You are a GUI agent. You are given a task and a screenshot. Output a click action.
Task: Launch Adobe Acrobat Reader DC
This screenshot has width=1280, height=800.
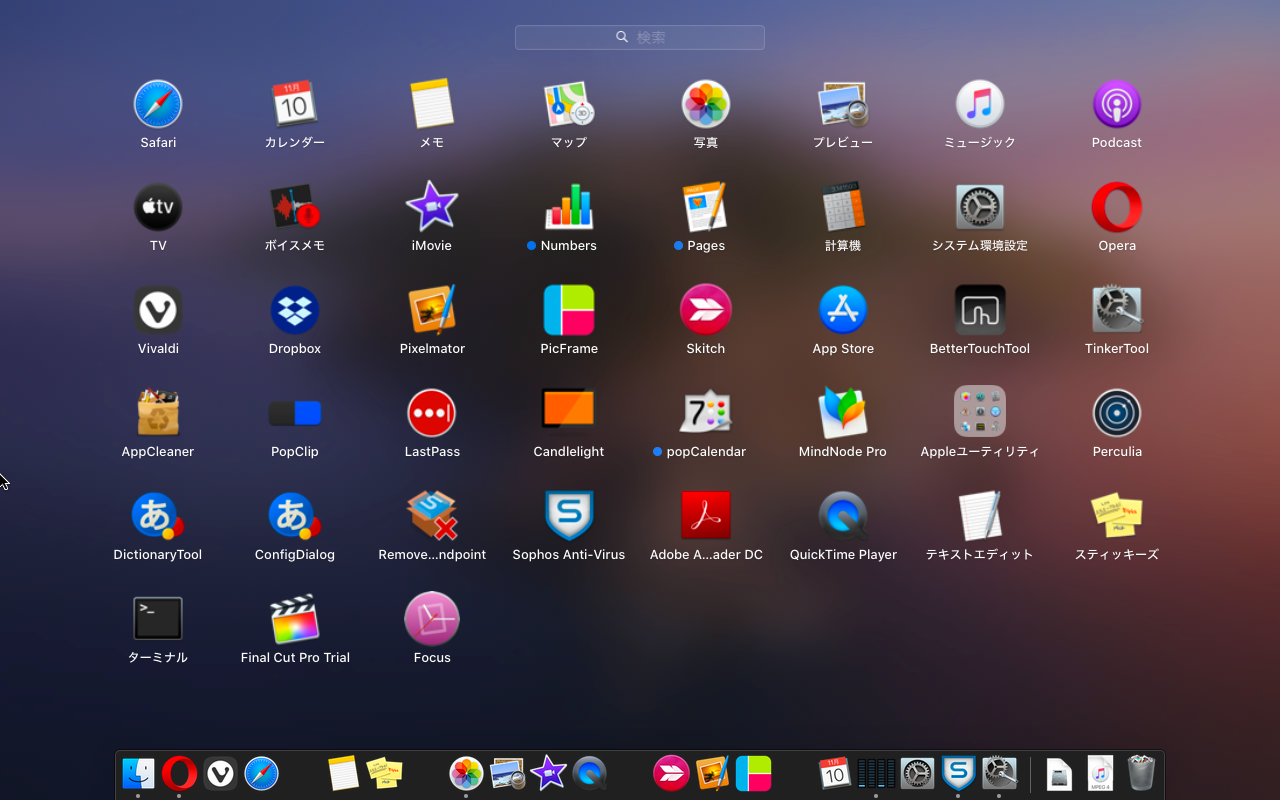coord(706,516)
